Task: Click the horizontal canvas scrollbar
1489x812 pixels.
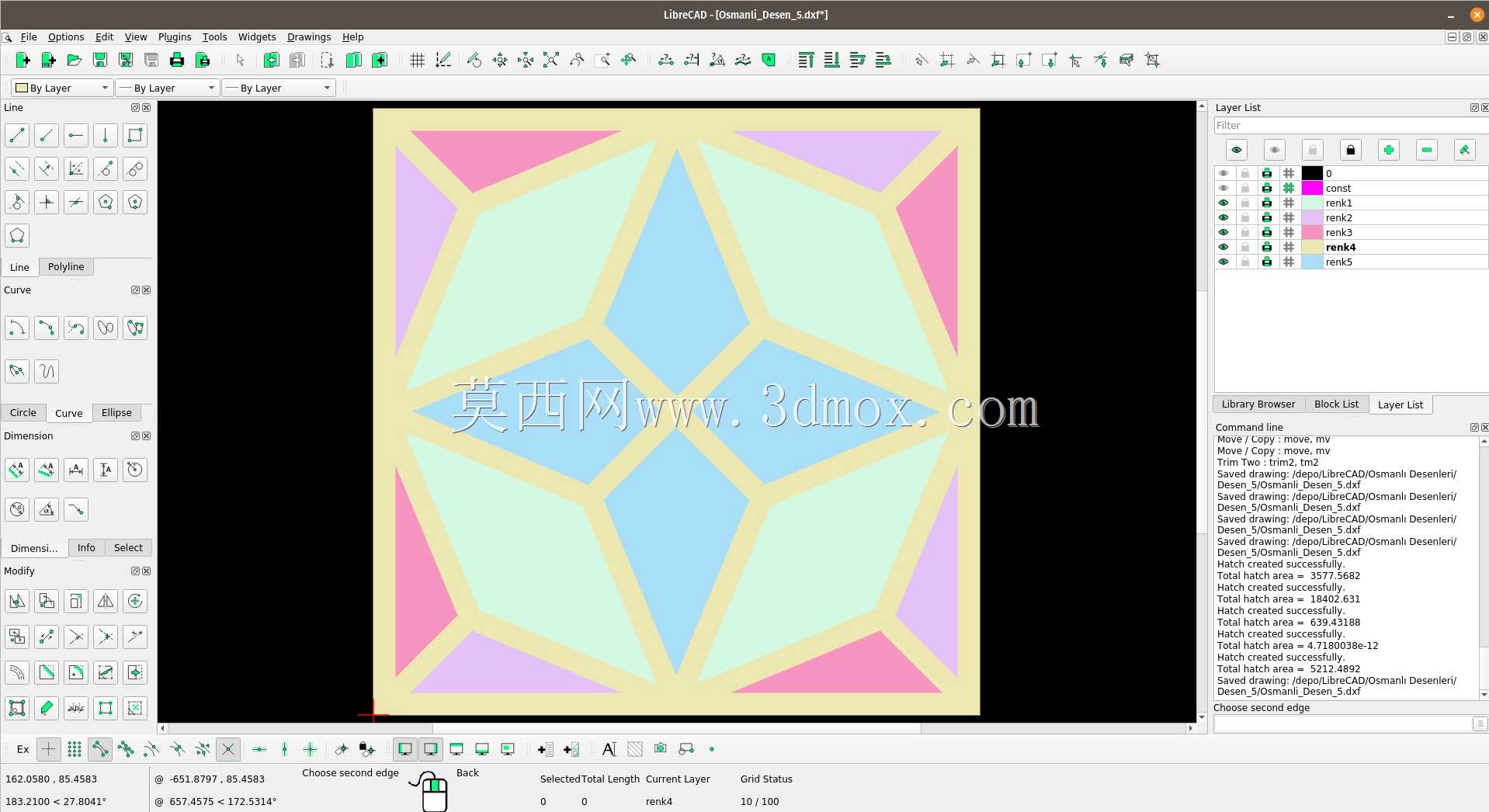Action: [x=677, y=728]
